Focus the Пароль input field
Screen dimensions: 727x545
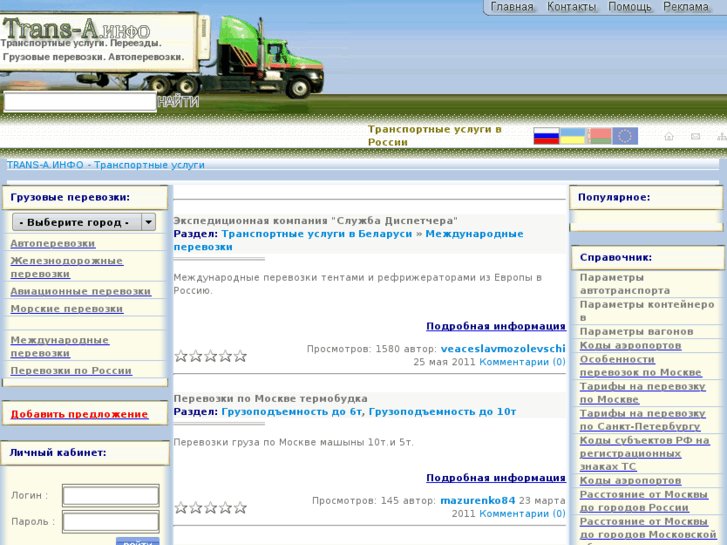(111, 521)
